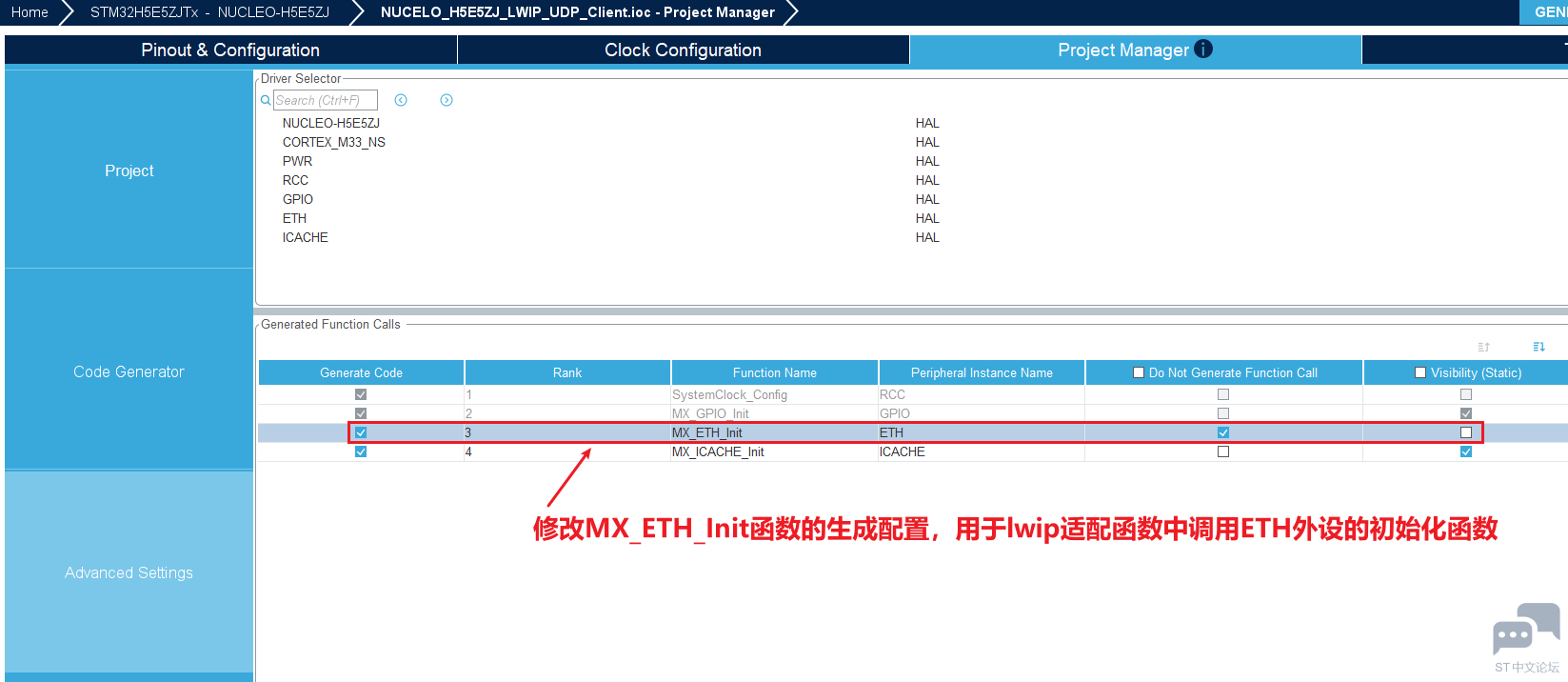Open the HAL driver dropdown for ETH
The width and height of the screenshot is (1568, 682).
pyautogui.click(x=927, y=218)
